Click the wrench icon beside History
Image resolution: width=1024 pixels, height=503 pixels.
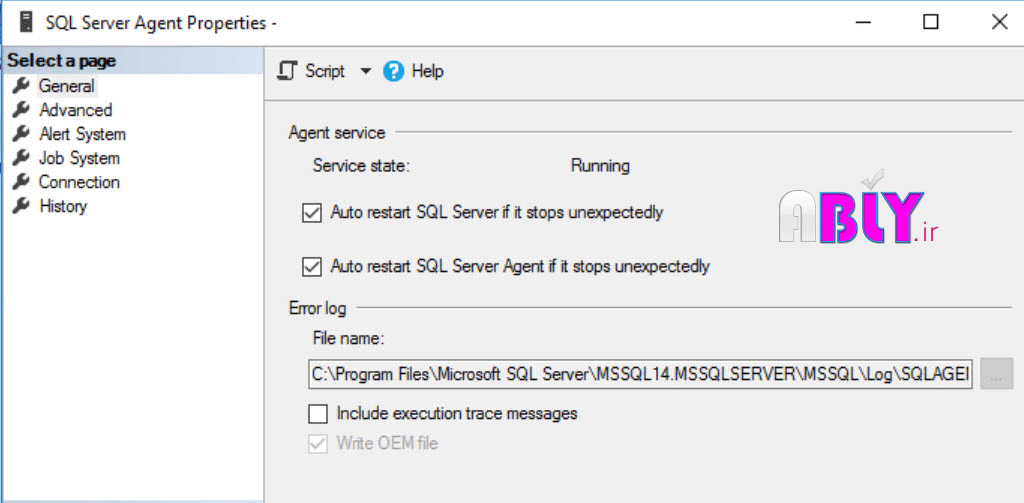pos(22,206)
